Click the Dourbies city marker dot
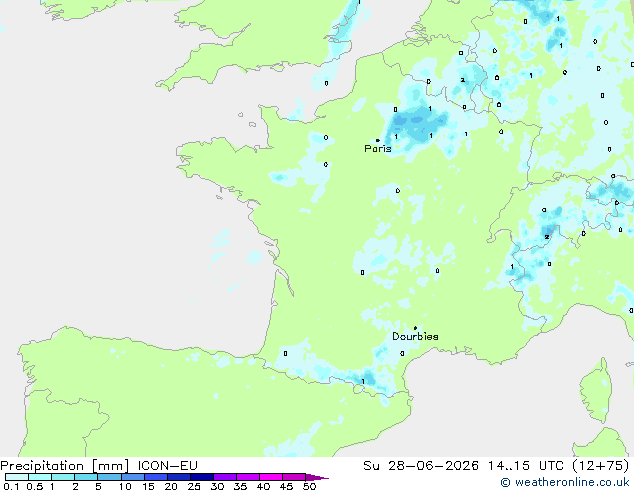This screenshot has width=634, height=490. pyautogui.click(x=415, y=328)
